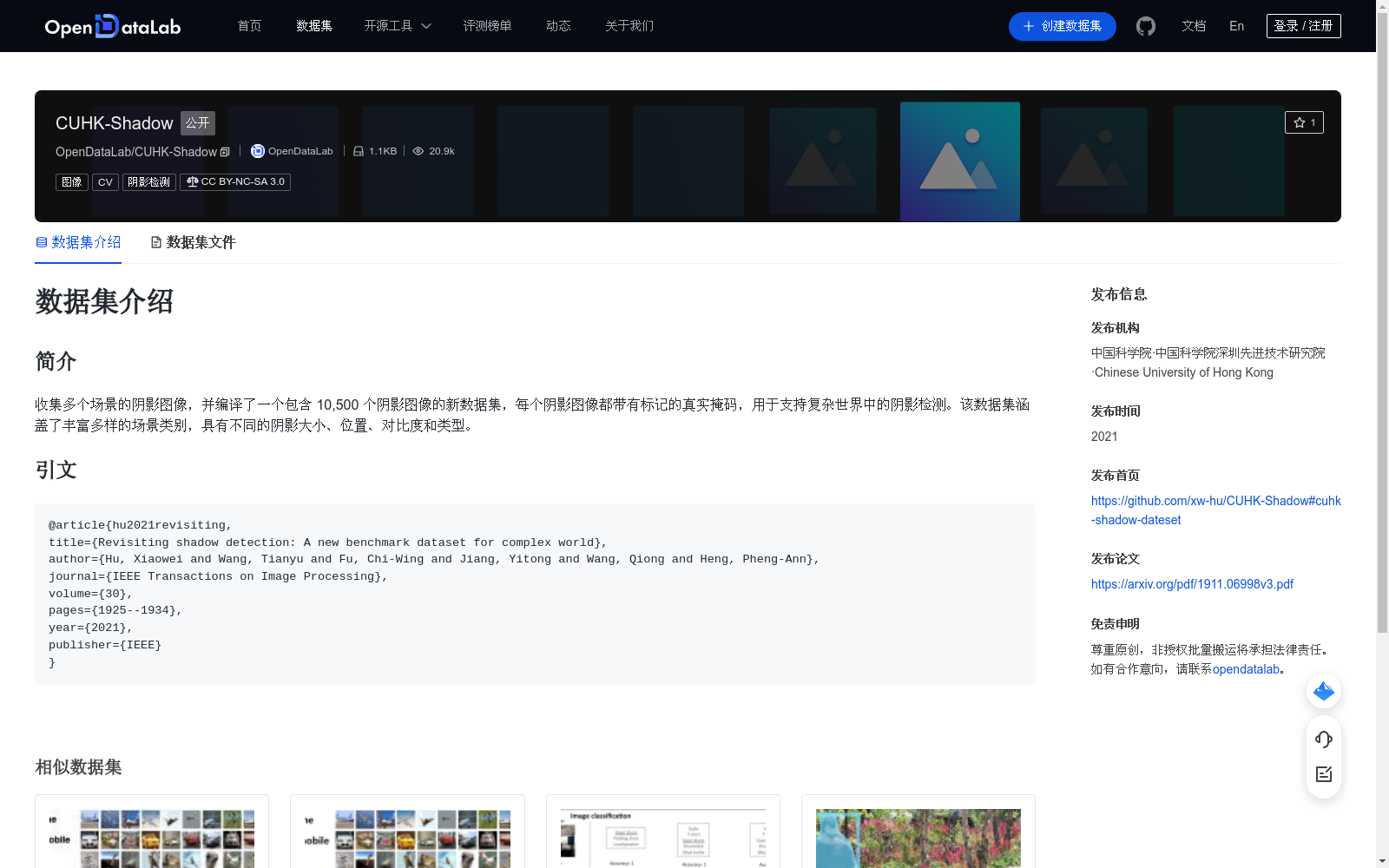Click the 公开 visibility badge
This screenshot has height=868, width=1389.
click(198, 122)
